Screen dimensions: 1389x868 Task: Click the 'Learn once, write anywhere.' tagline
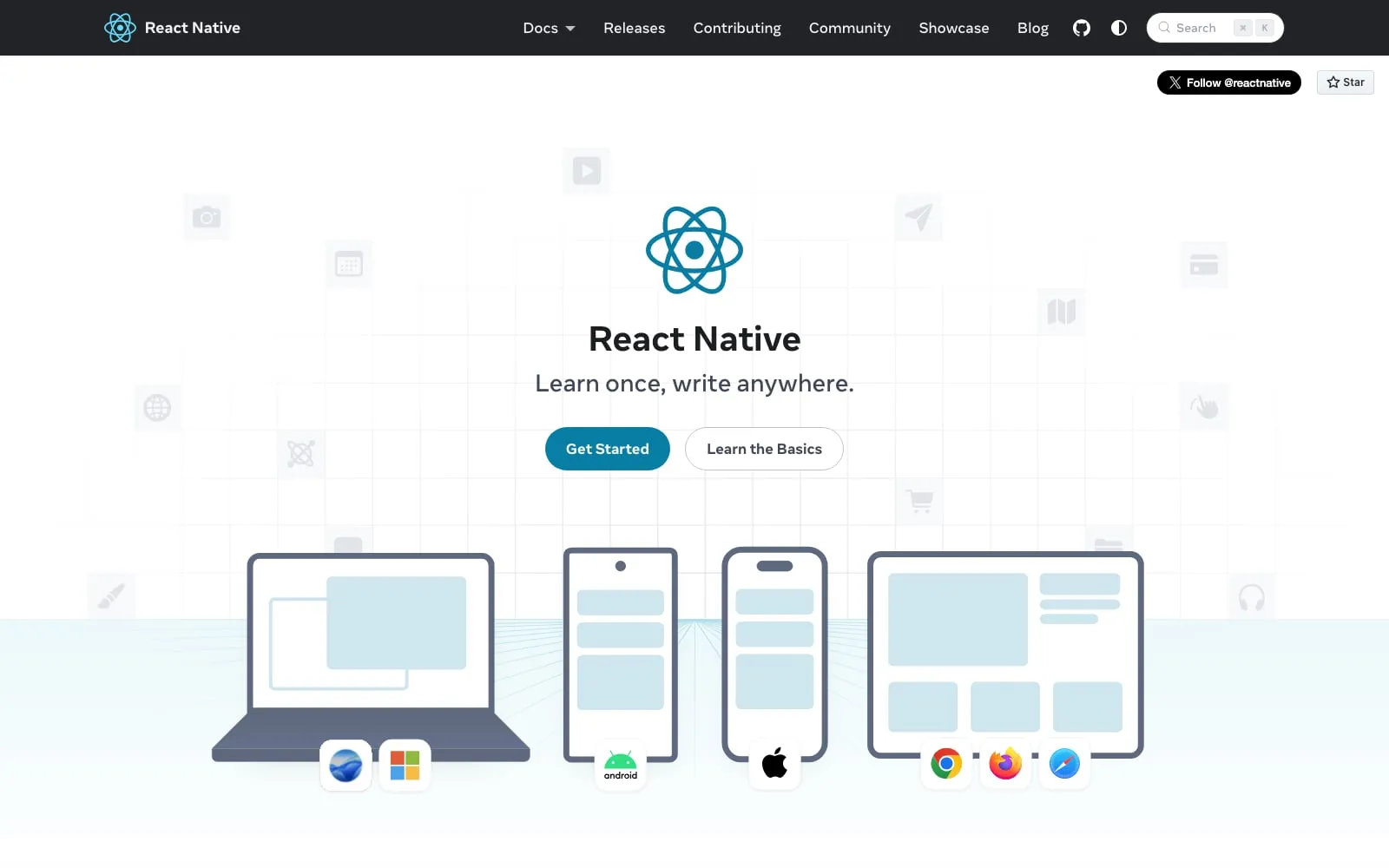tap(694, 384)
